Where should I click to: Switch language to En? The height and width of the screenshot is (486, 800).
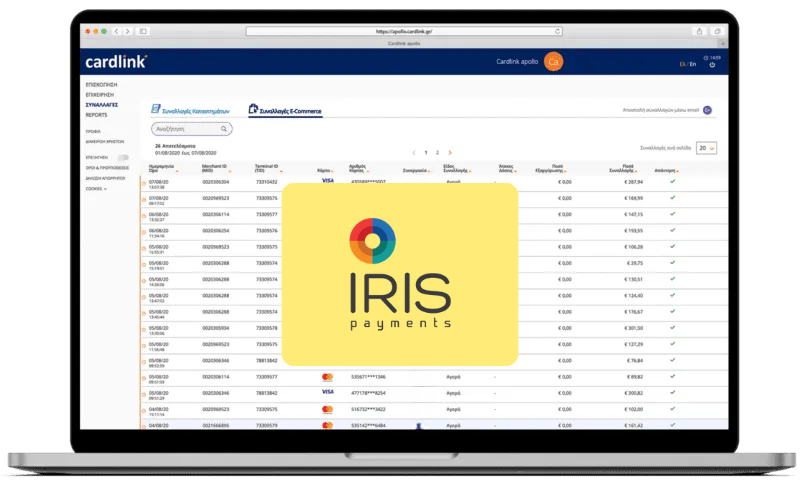pos(689,63)
